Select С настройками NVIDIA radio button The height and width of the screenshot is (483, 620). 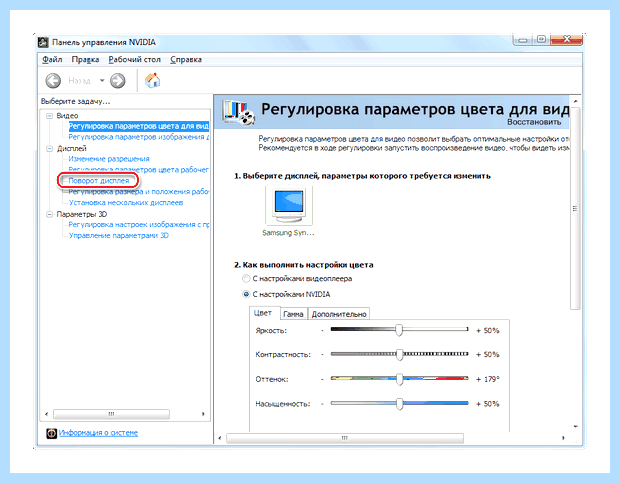[x=246, y=294]
